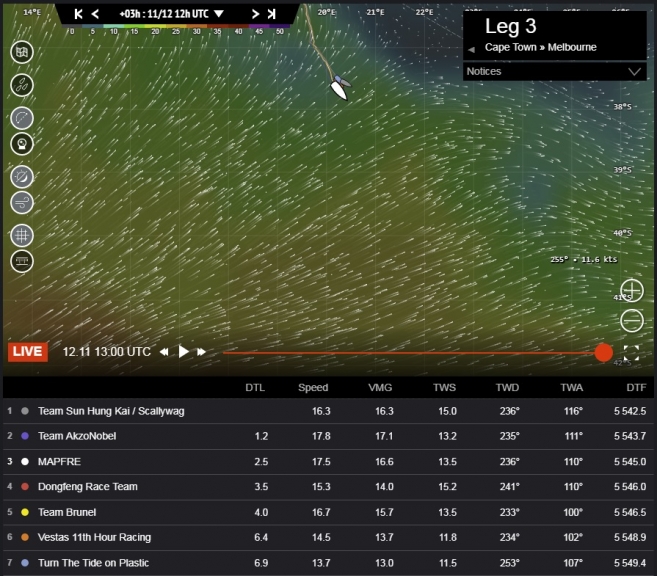This screenshot has width=657, height=576.
Task: Click the blue dot beside Turn The Tide
Action: (25, 563)
